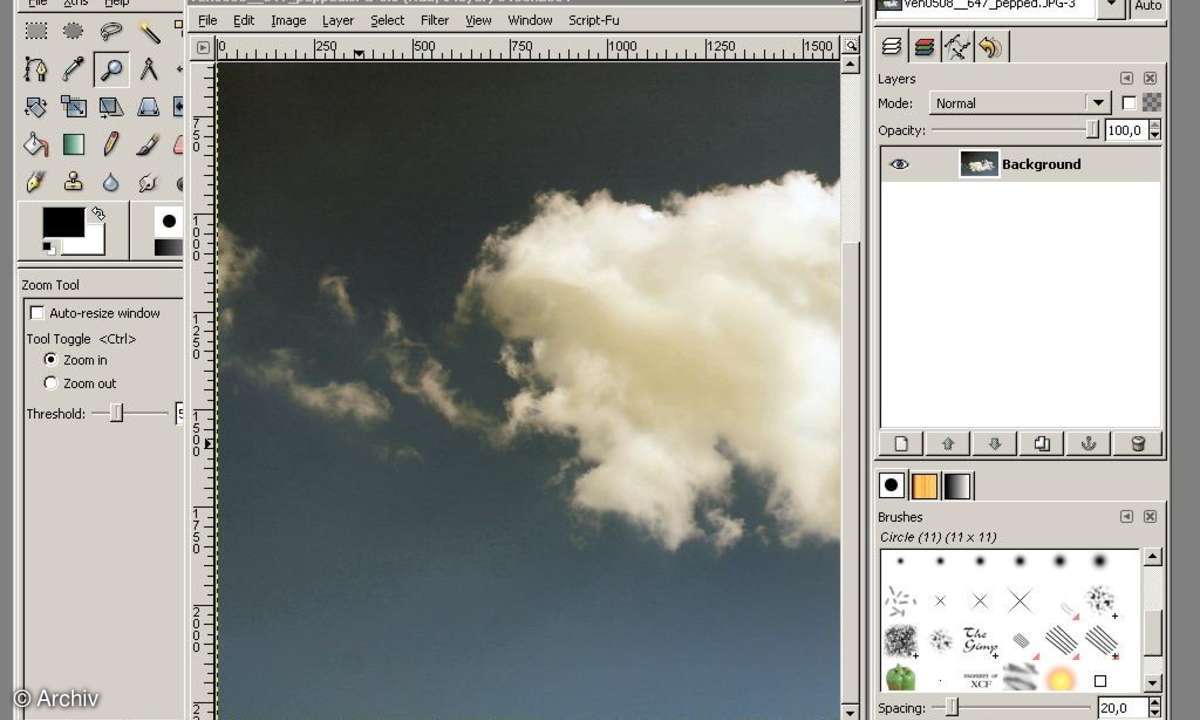The height and width of the screenshot is (720, 1200).
Task: Open the Layers panel configure menu arrow
Action: pos(1127,78)
